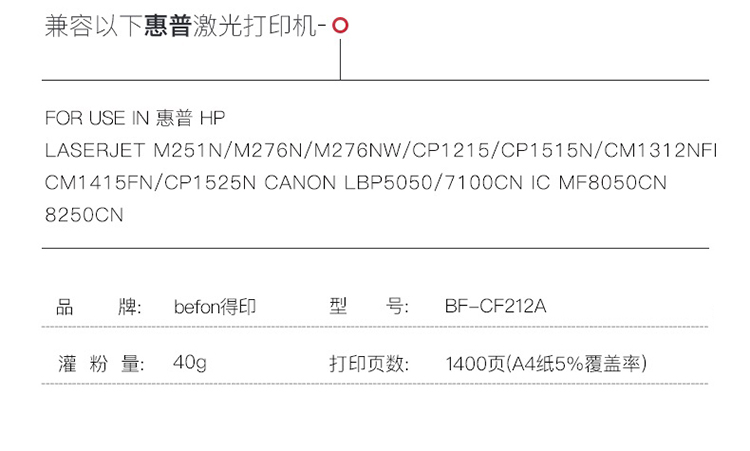Click the 型号 label
This screenshot has height=451, width=750.
(x=369, y=306)
